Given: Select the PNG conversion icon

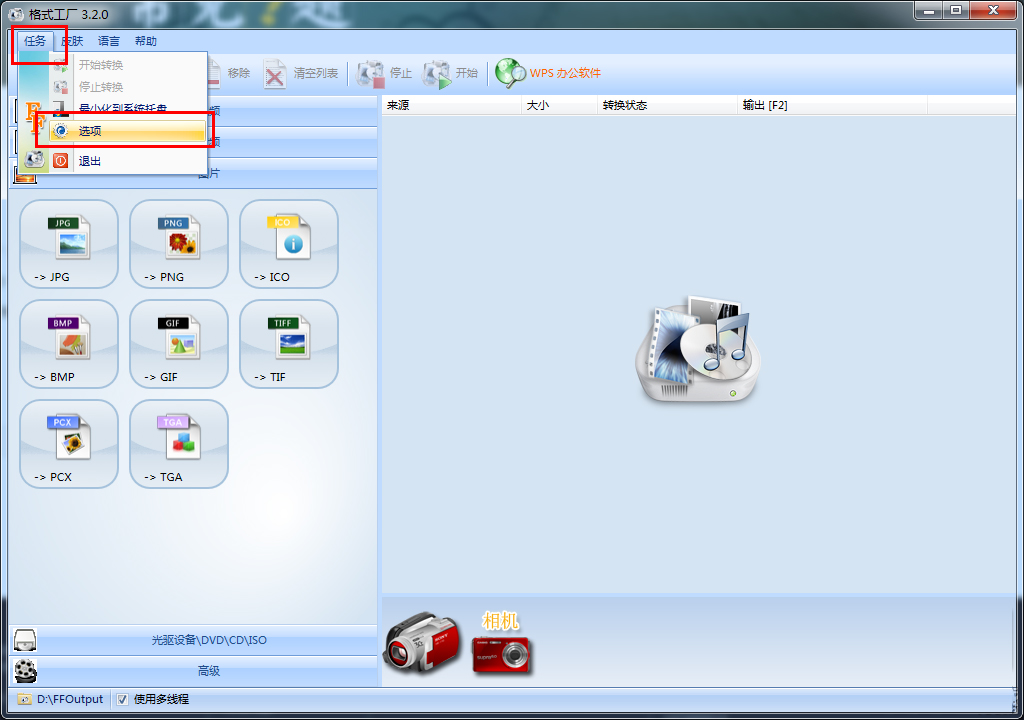Looking at the screenshot, I should 179,243.
